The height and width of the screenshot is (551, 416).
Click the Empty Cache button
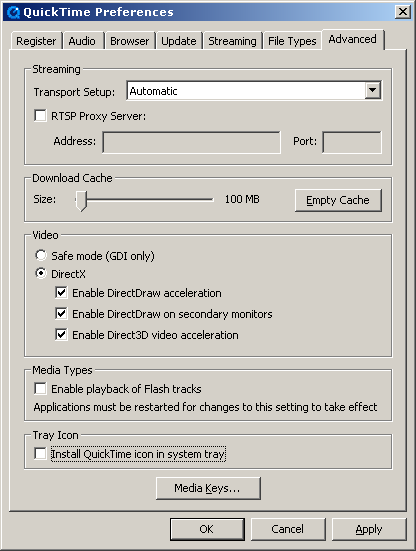[x=338, y=200]
